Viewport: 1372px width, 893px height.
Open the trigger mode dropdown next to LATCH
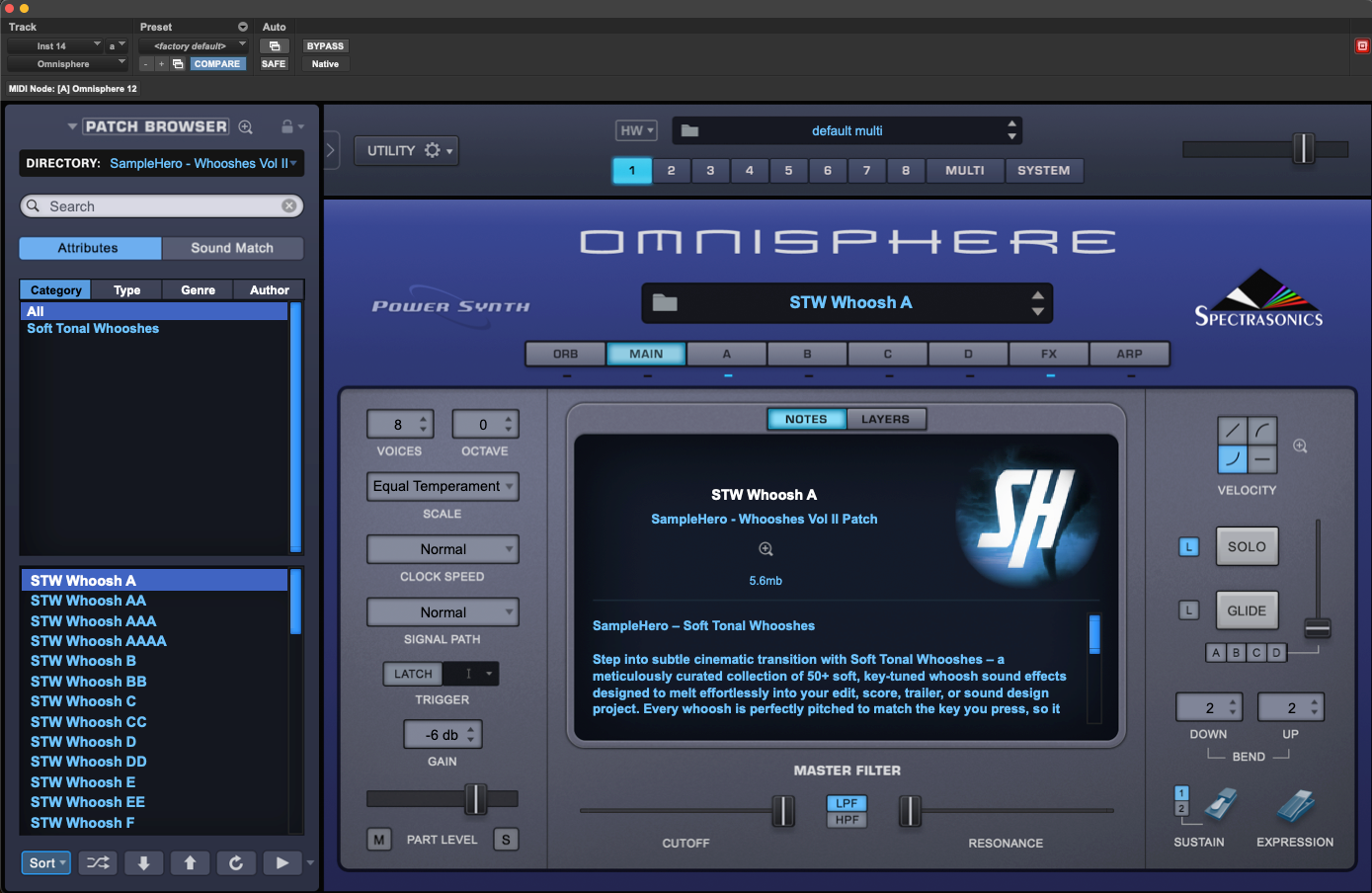coord(471,674)
